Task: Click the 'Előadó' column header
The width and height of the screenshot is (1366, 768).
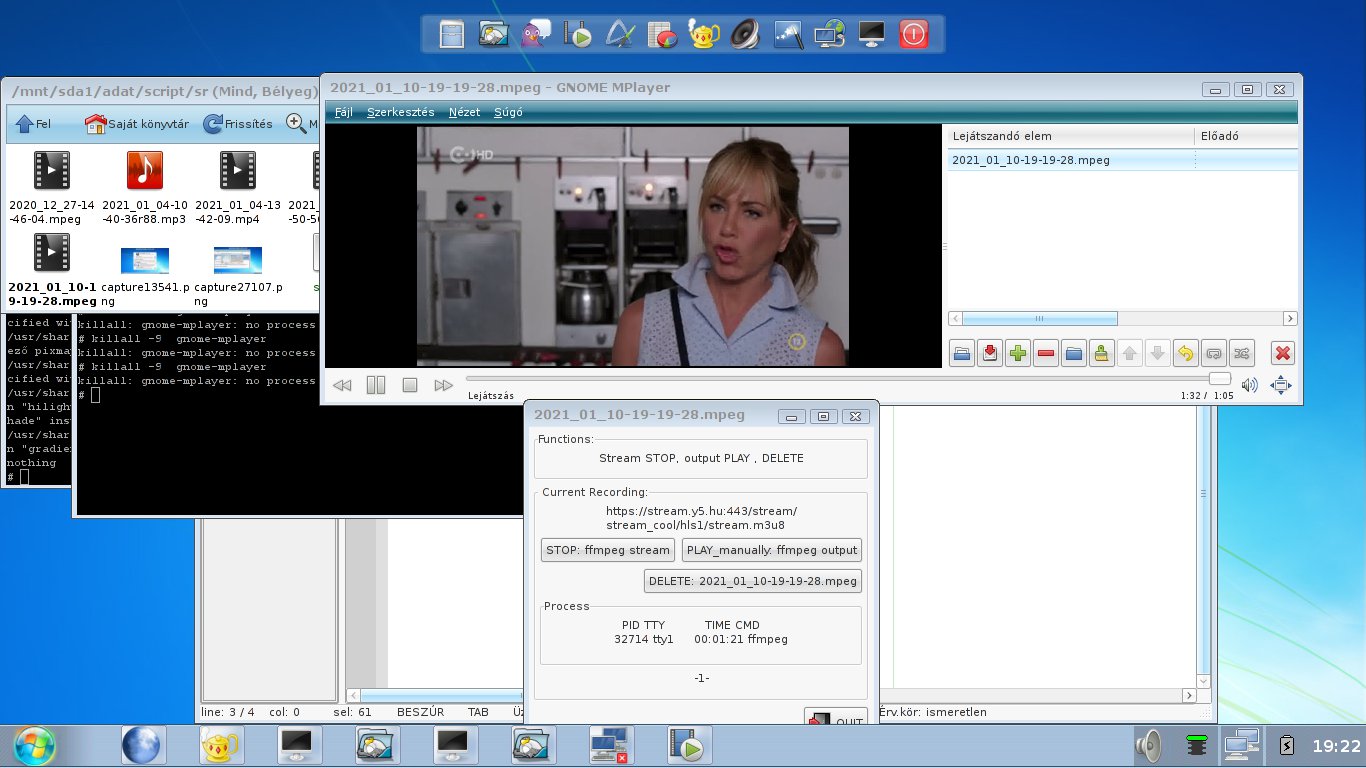Action: click(1246, 136)
